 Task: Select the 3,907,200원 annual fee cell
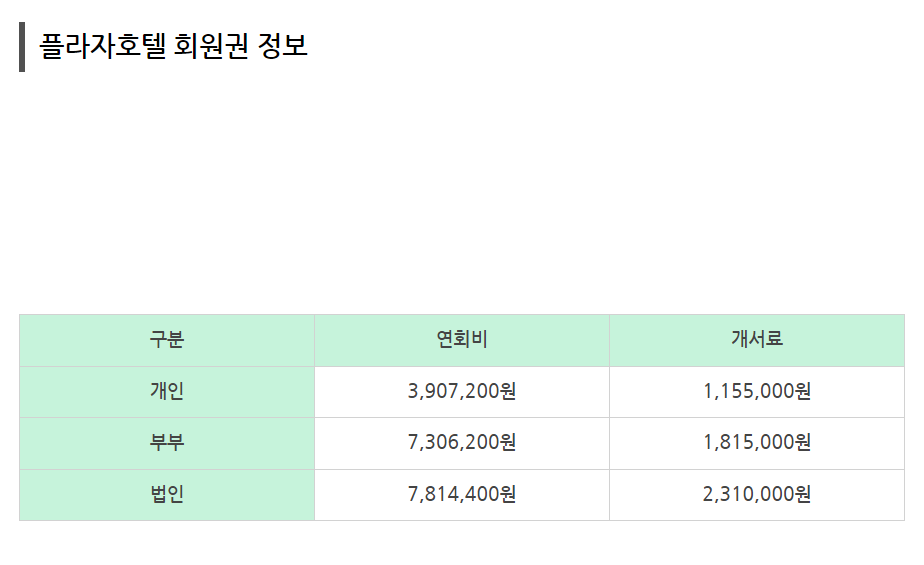point(462,392)
